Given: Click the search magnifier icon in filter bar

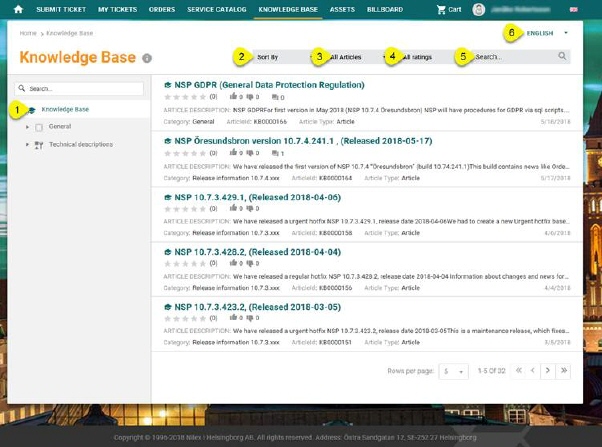Looking at the screenshot, I should [x=563, y=57].
